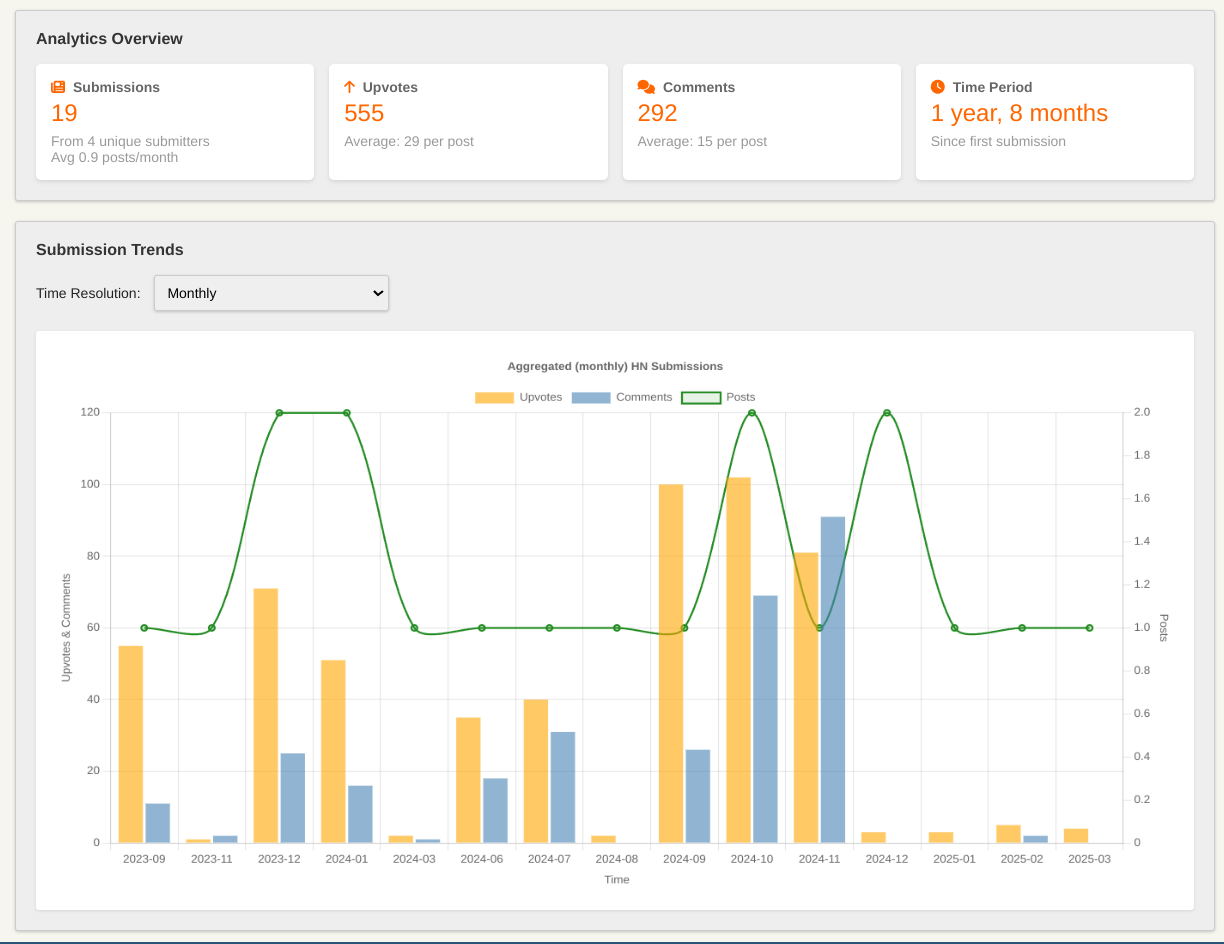Click the '1 year, 8 months' value
The height and width of the screenshot is (944, 1224).
1019,113
